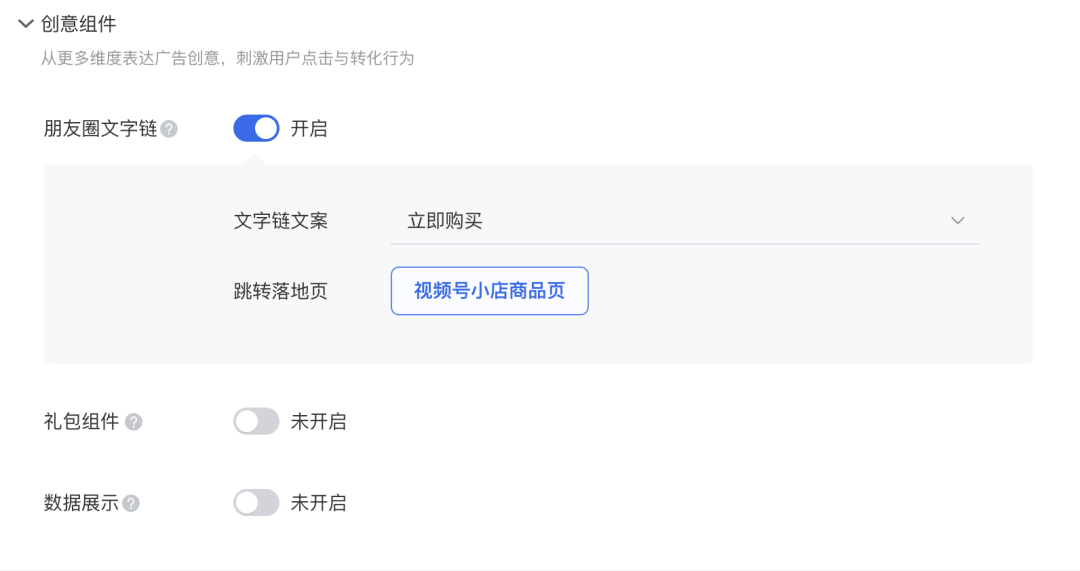The height and width of the screenshot is (571, 1080).
Task: Click the help icon beside 朋友圈文字链
Action: [x=169, y=129]
